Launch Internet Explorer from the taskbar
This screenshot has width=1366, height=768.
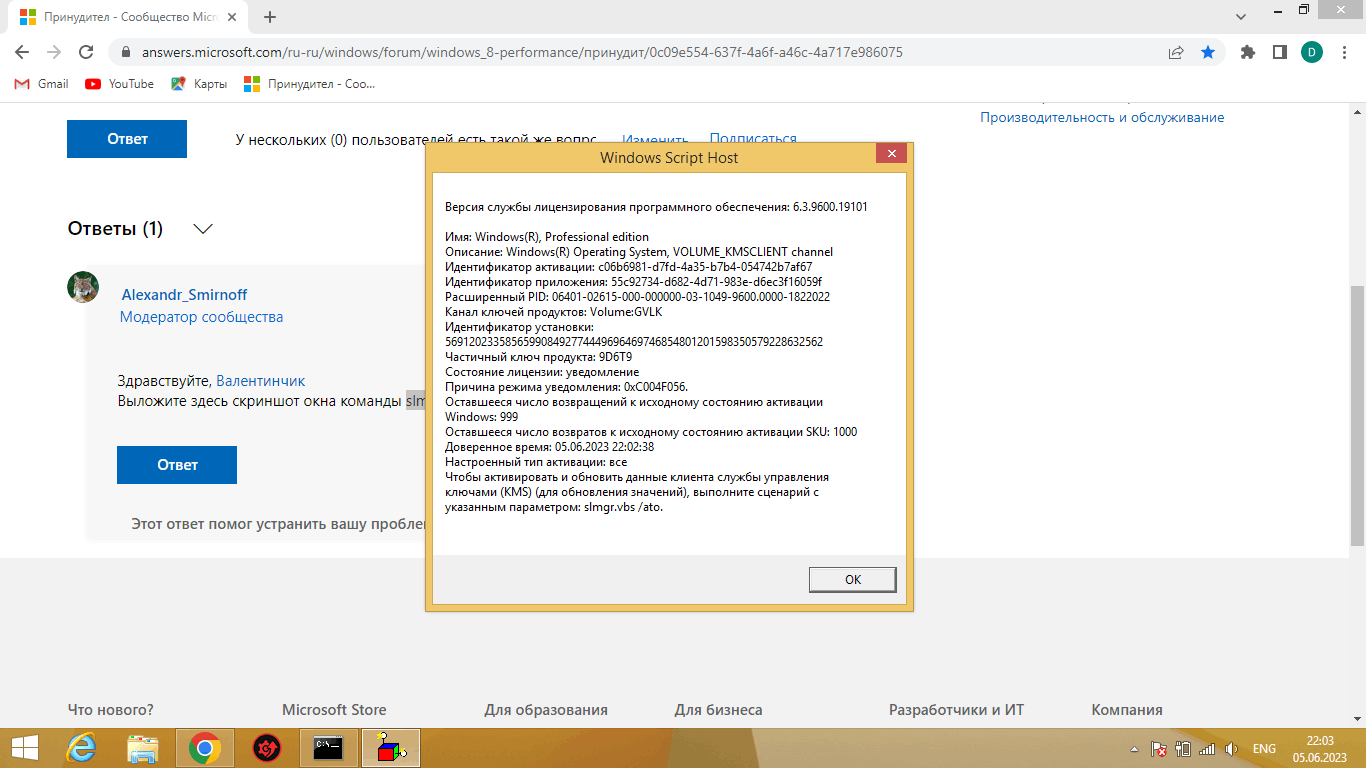point(81,747)
